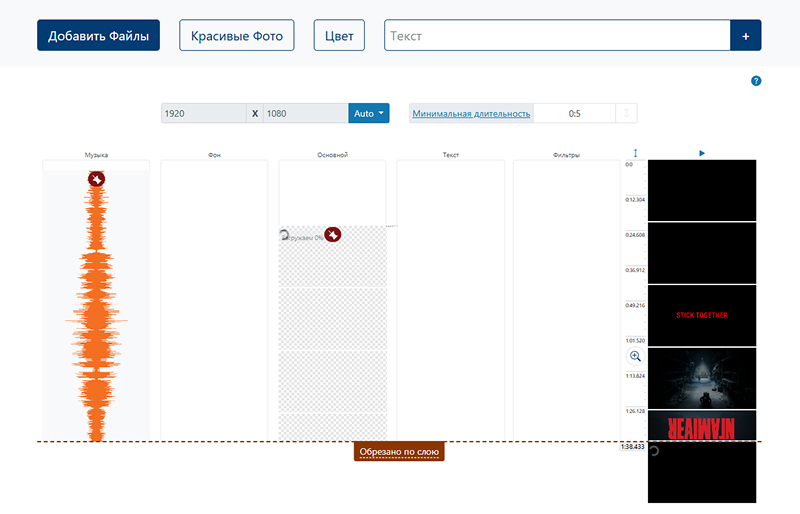Image resolution: width=800 pixels, height=514 pixels.
Task: Click the Минимальная длительность link
Action: (471, 114)
